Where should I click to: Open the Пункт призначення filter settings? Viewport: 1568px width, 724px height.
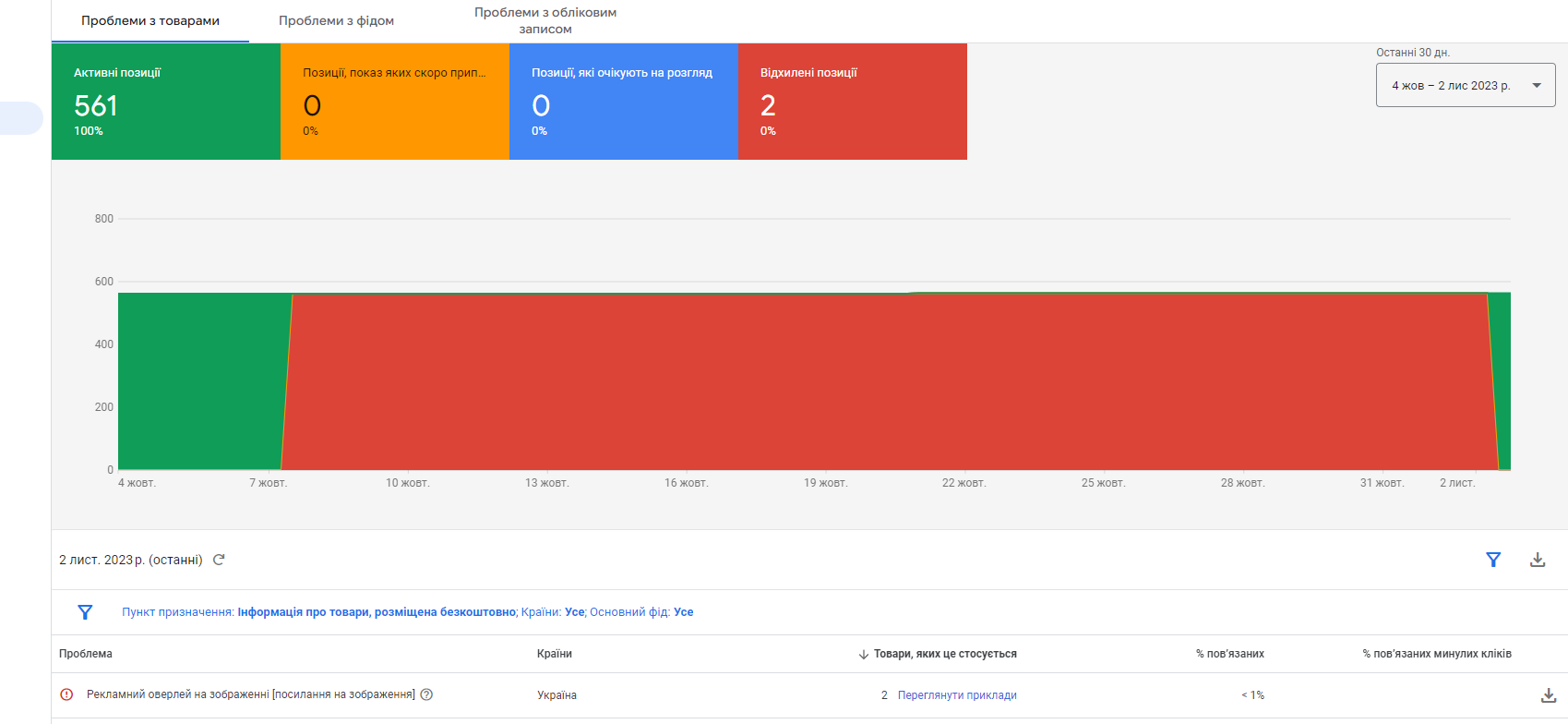click(407, 612)
